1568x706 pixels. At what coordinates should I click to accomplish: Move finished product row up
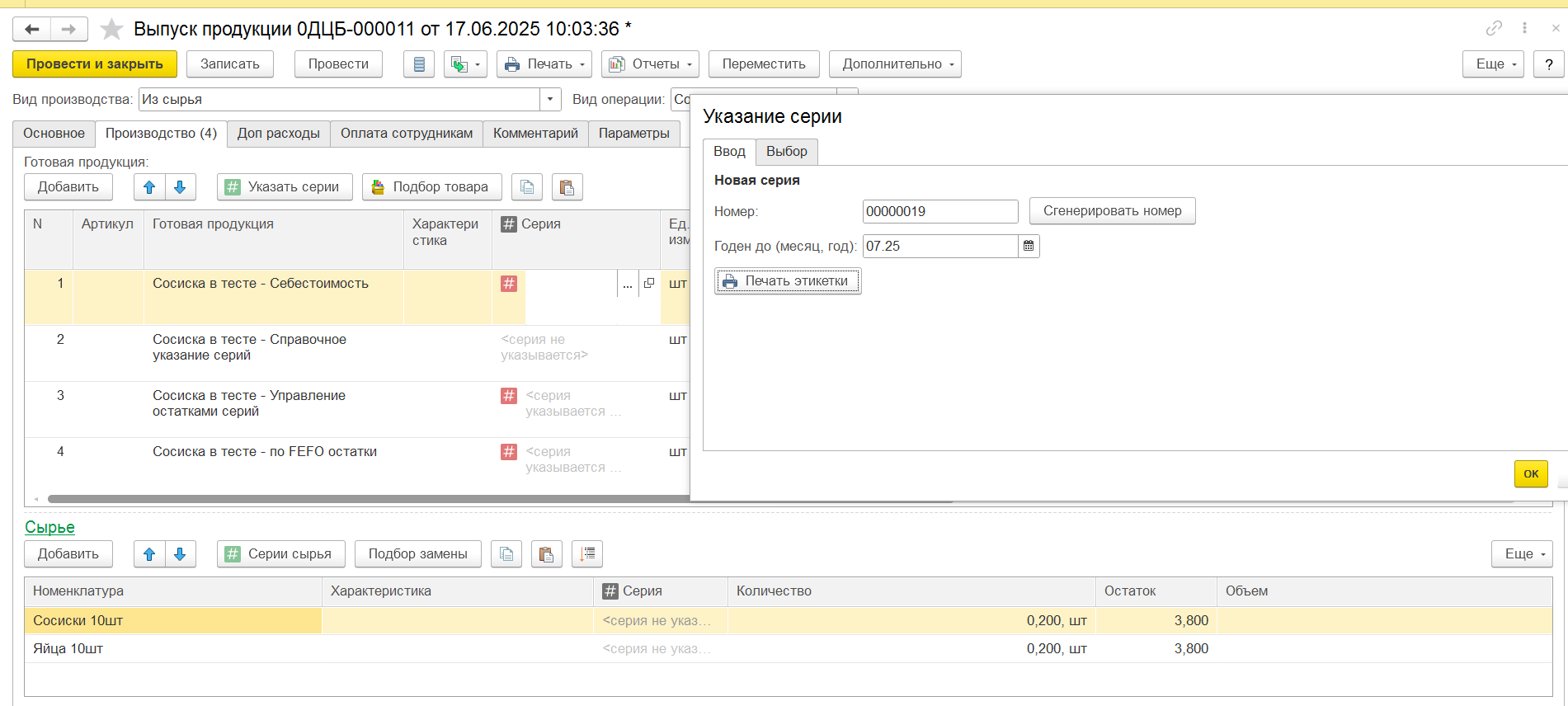pos(149,187)
